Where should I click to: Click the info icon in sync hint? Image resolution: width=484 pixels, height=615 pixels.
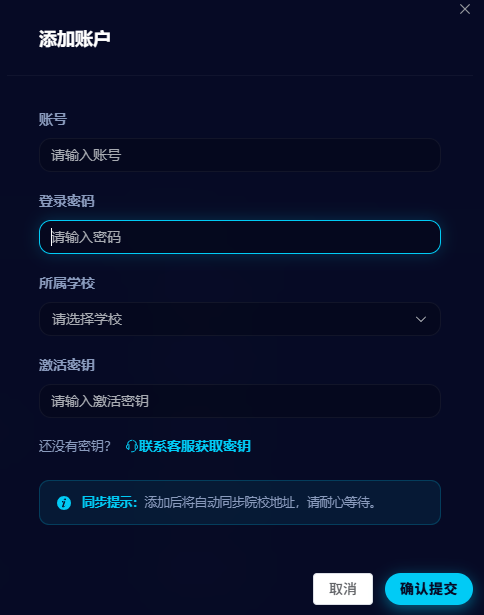(x=64, y=502)
